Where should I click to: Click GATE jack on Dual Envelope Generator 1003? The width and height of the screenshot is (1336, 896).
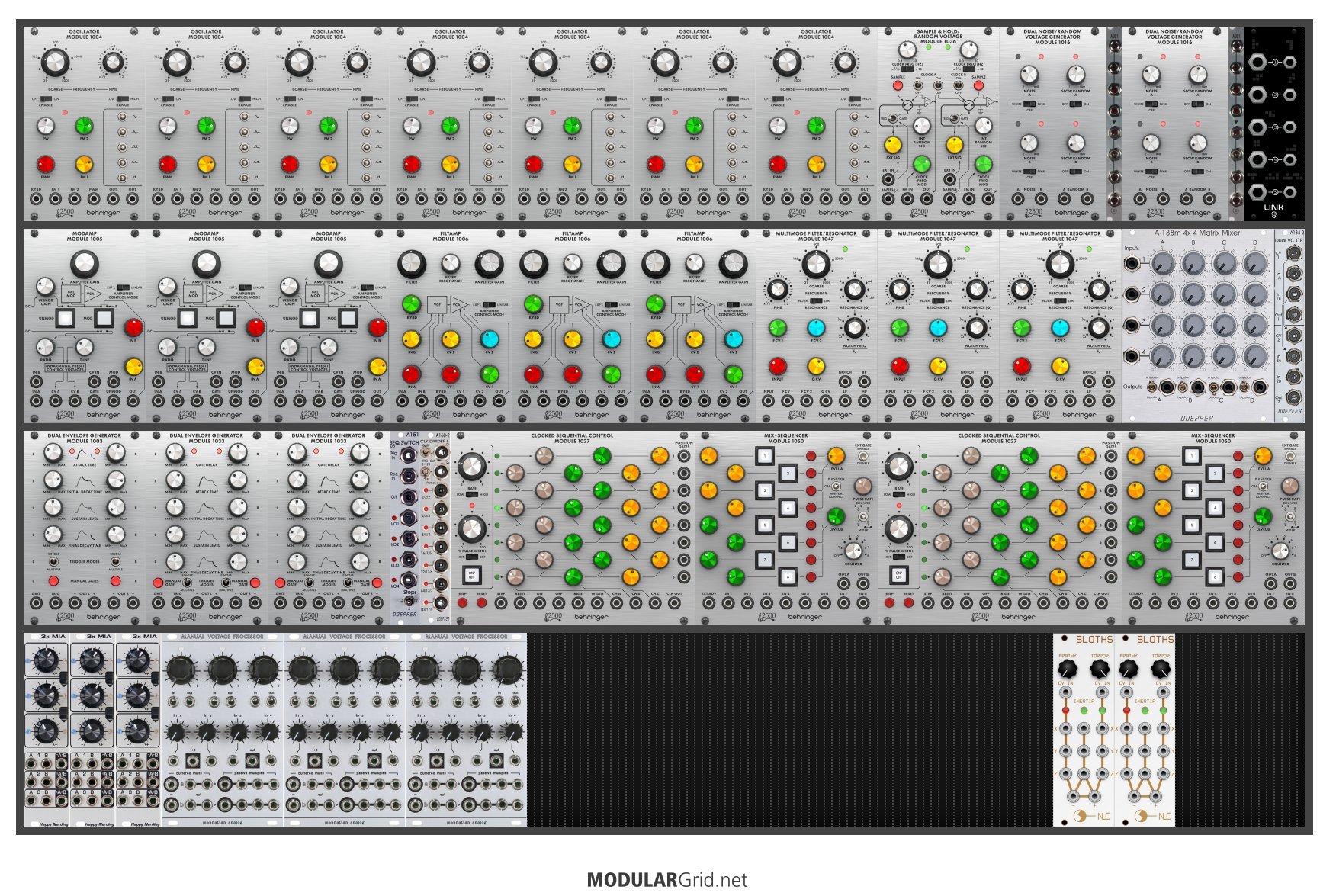click(x=36, y=603)
